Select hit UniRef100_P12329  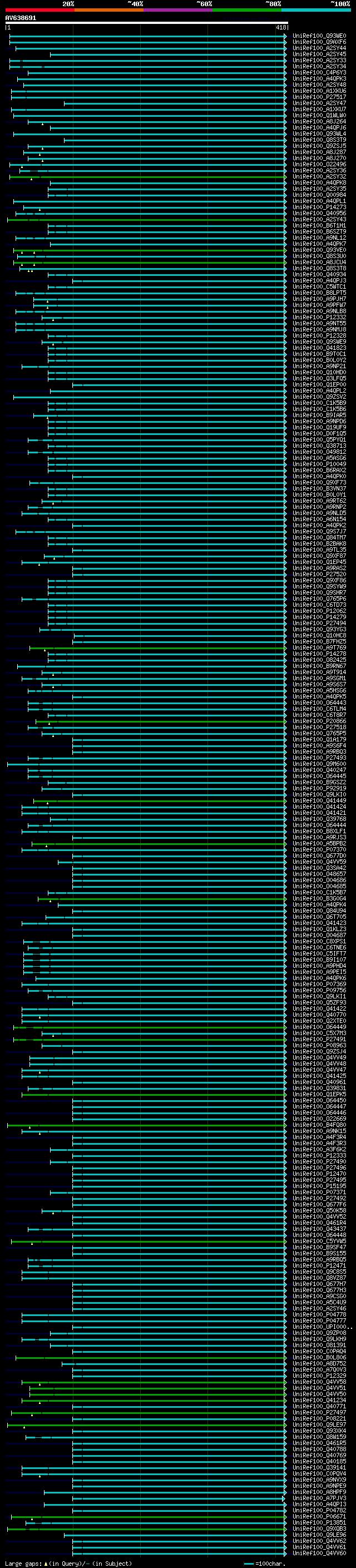pos(319,1376)
